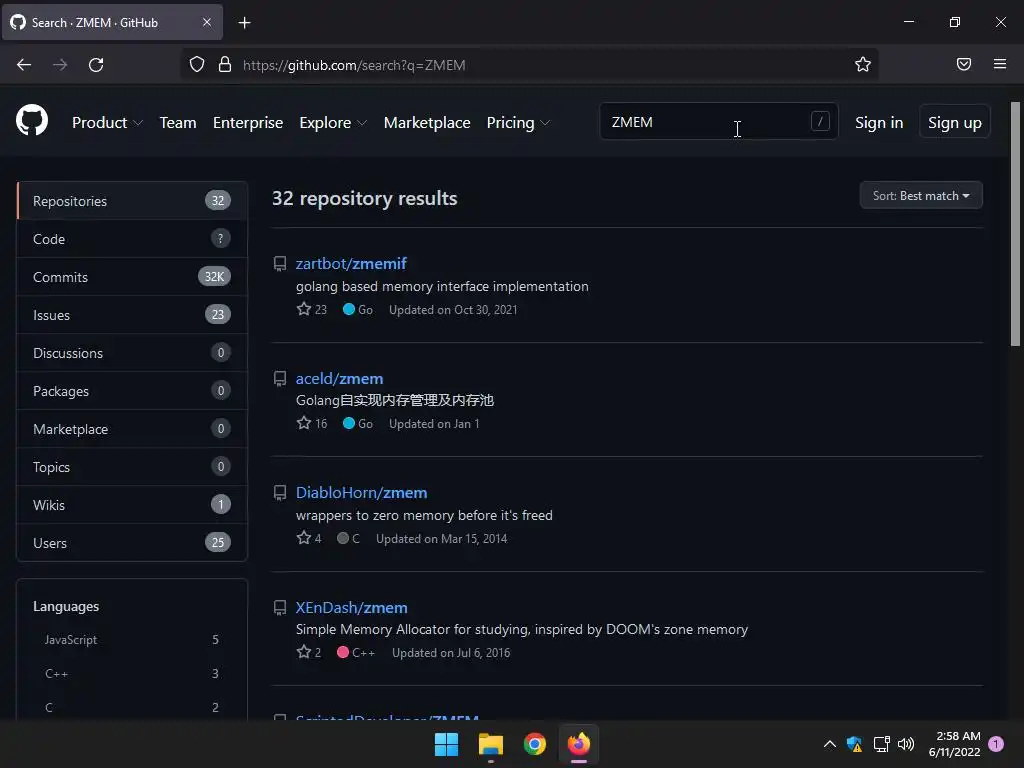The height and width of the screenshot is (768, 1024).
Task: Select Marketplace in the sidebar filters
Action: coord(132,429)
